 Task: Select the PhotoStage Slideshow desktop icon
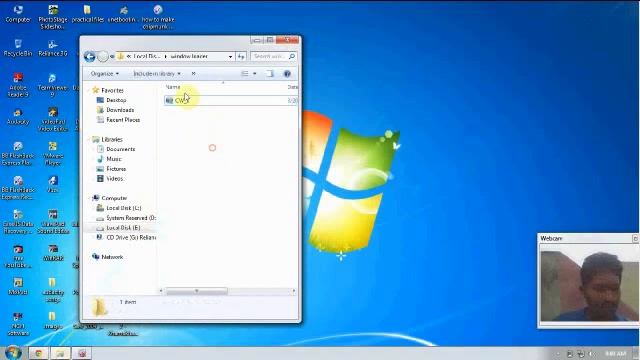pos(53,17)
